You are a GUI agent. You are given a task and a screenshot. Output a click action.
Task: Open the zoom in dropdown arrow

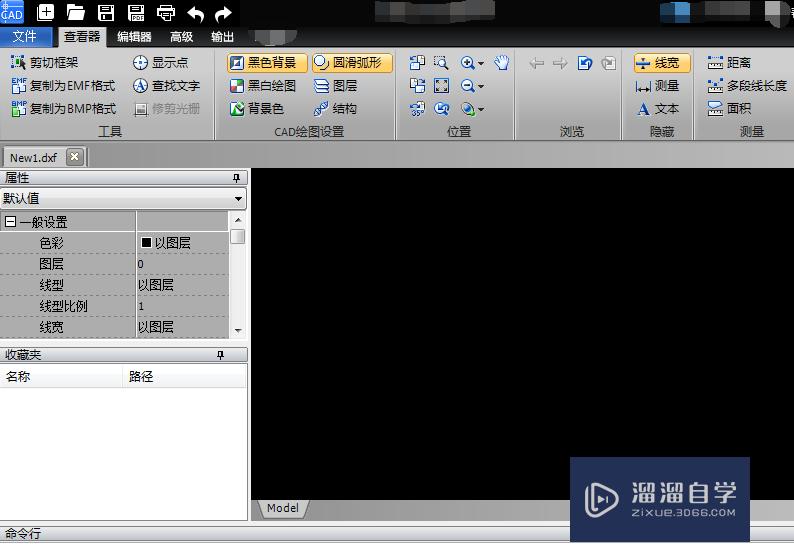click(481, 64)
